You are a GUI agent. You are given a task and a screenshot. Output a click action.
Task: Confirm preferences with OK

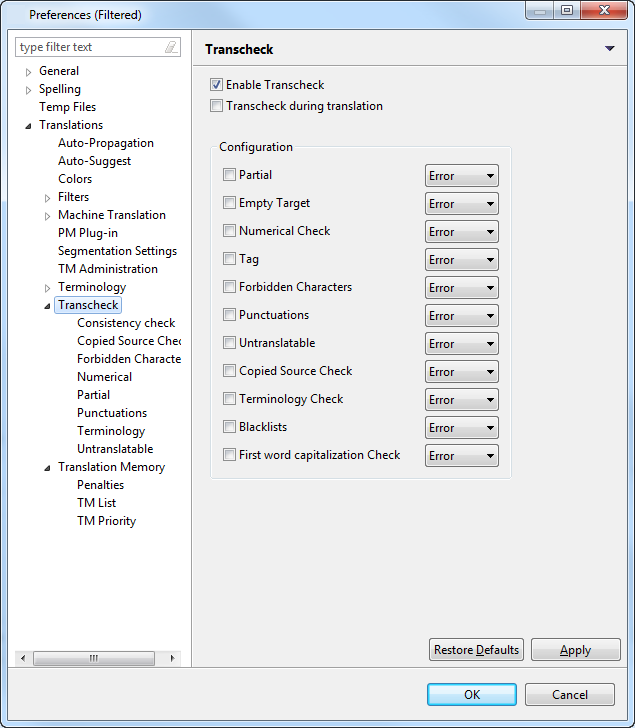(472, 695)
